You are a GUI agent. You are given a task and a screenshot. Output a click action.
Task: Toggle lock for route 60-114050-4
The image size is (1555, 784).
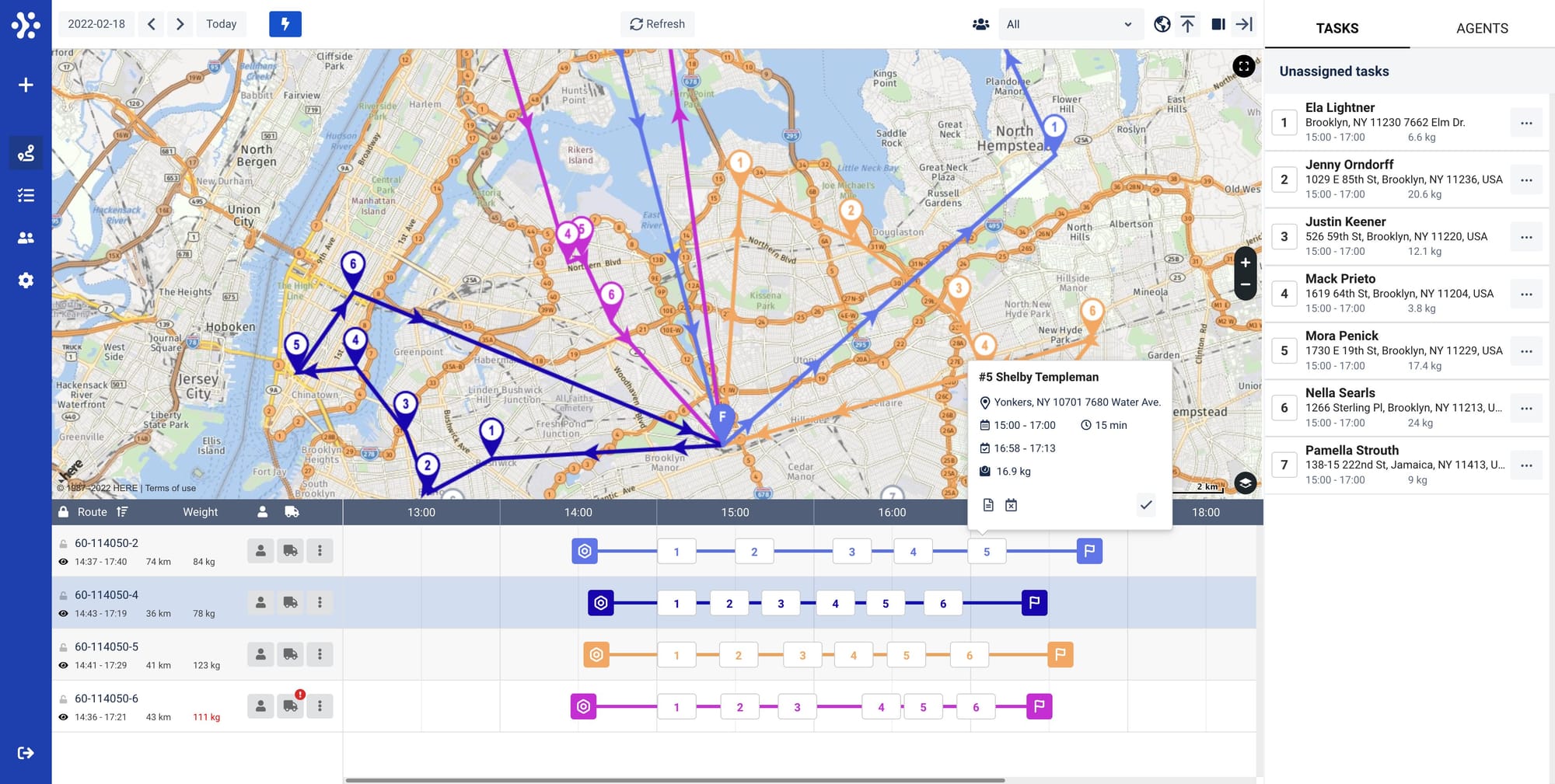[x=64, y=595]
